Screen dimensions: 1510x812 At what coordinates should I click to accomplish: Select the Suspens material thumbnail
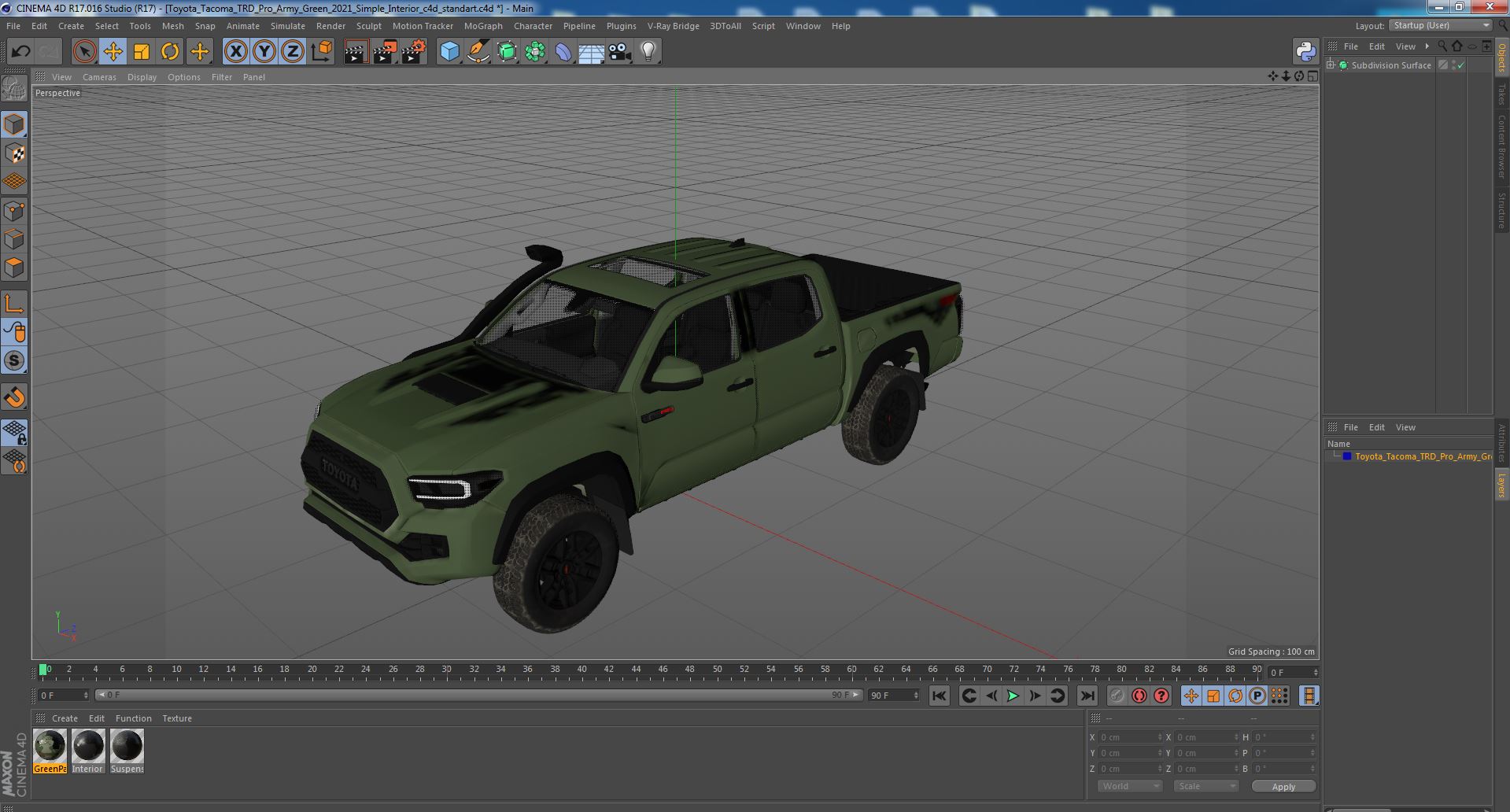point(127,751)
